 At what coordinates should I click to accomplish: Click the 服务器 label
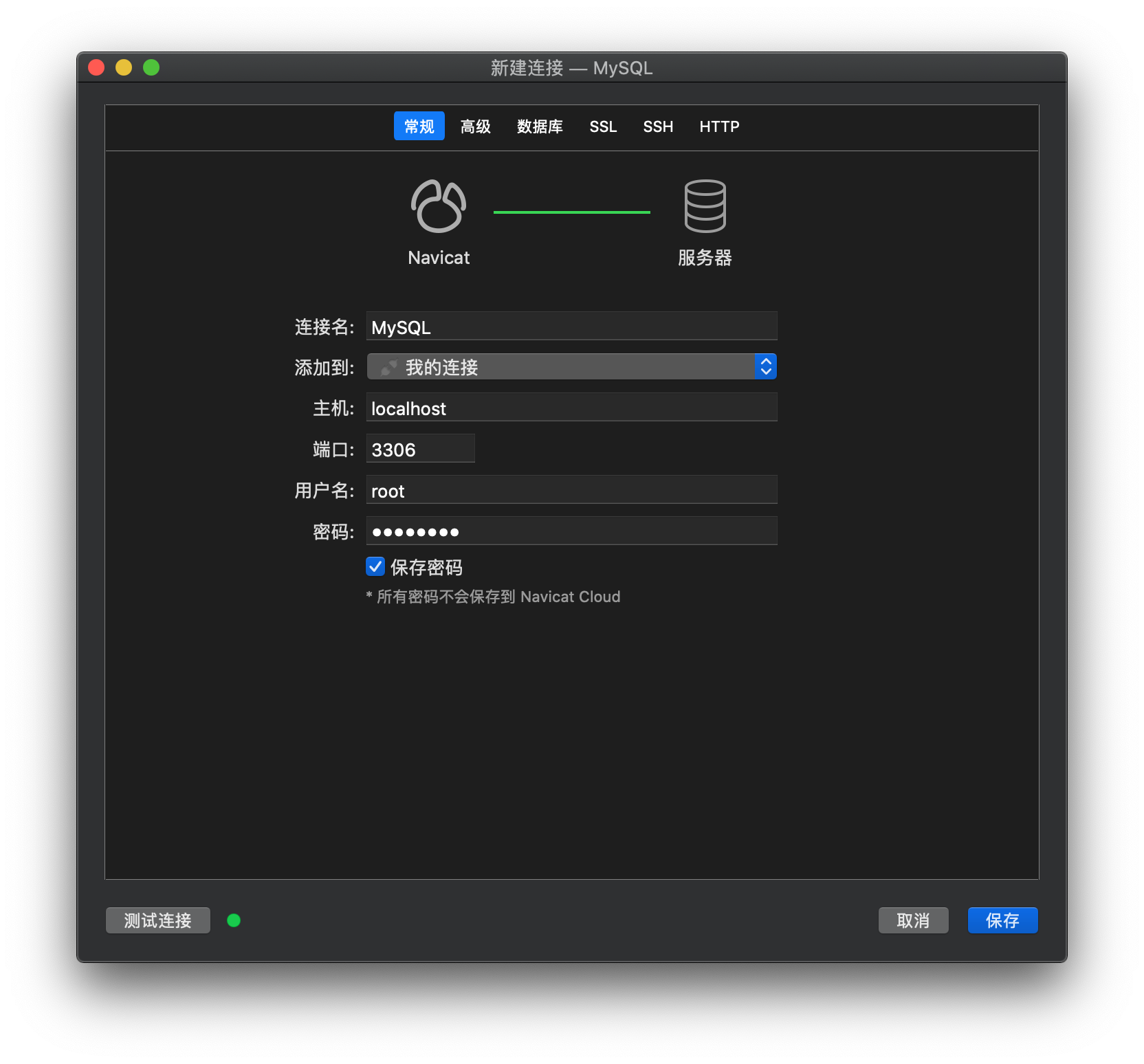click(x=705, y=258)
